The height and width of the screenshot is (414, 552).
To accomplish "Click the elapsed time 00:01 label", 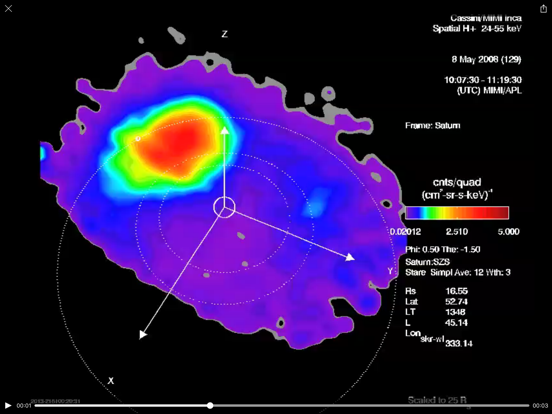I will 24,406.
